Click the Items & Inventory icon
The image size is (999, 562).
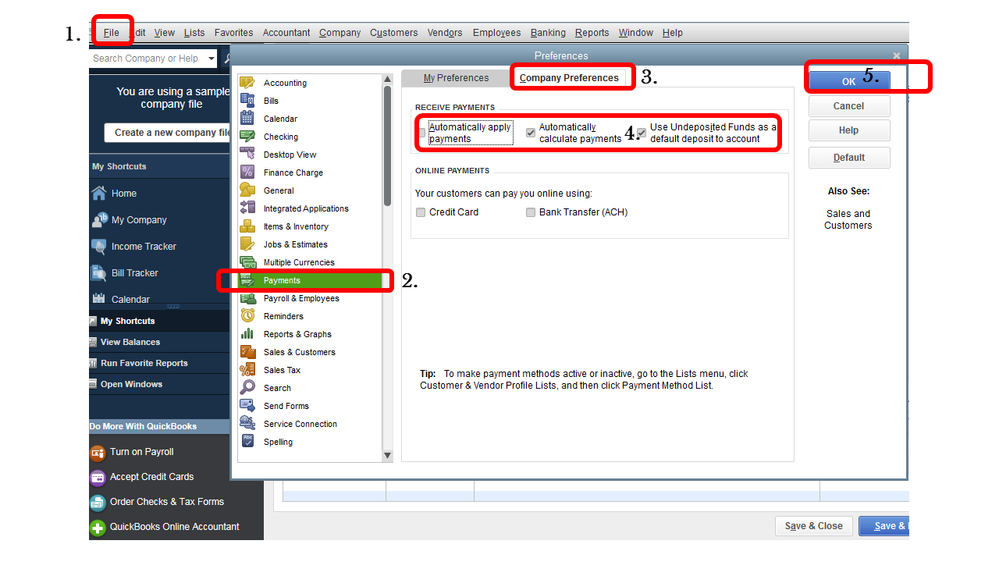tap(247, 226)
